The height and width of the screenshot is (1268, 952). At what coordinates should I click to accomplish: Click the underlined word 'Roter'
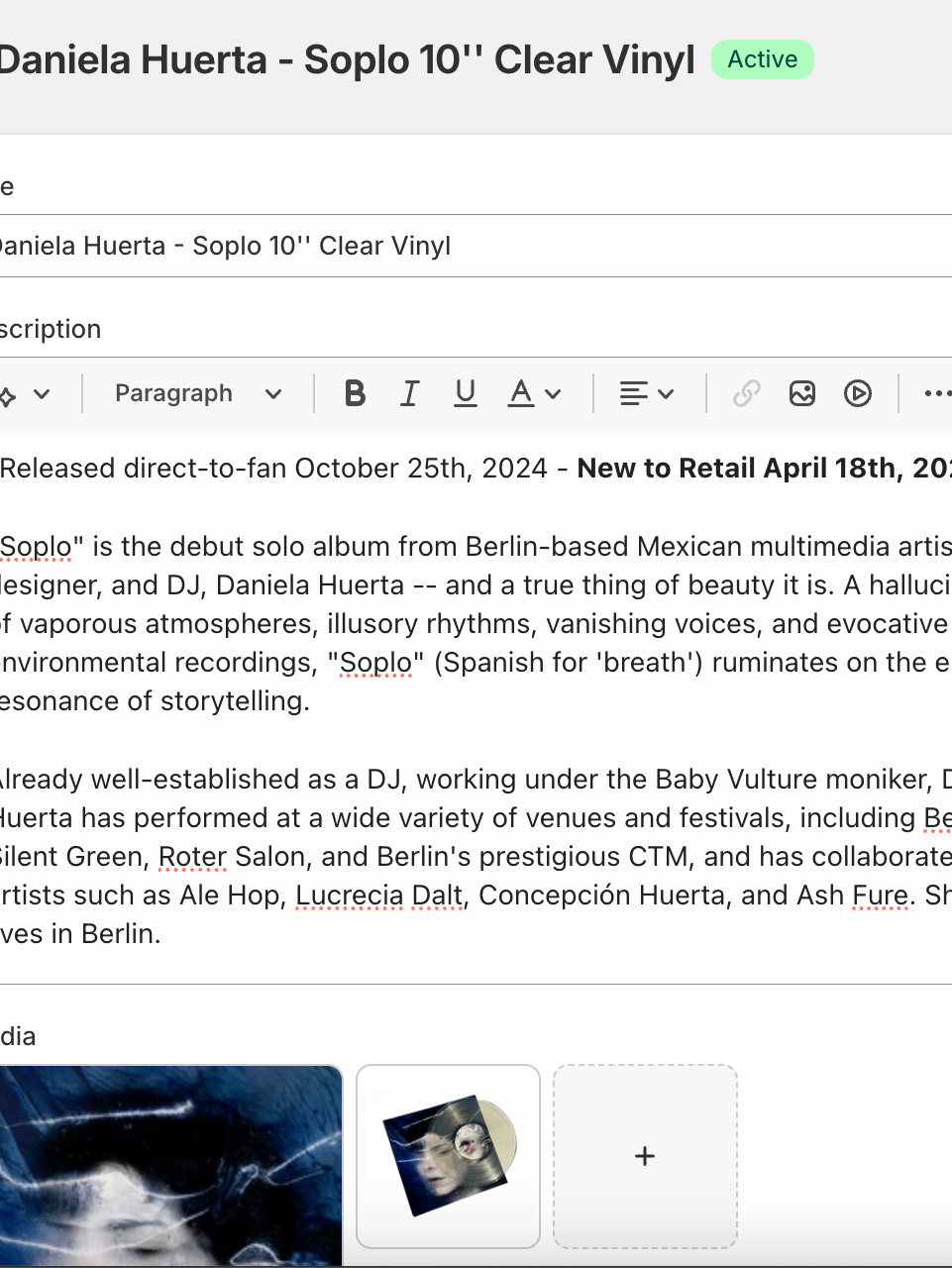[x=192, y=857]
